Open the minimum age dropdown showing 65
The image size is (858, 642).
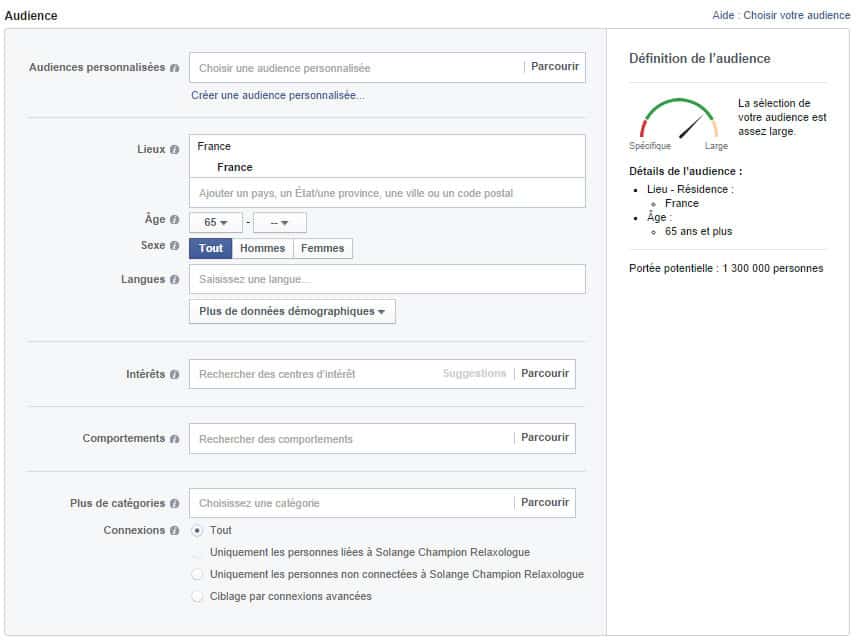tap(216, 223)
